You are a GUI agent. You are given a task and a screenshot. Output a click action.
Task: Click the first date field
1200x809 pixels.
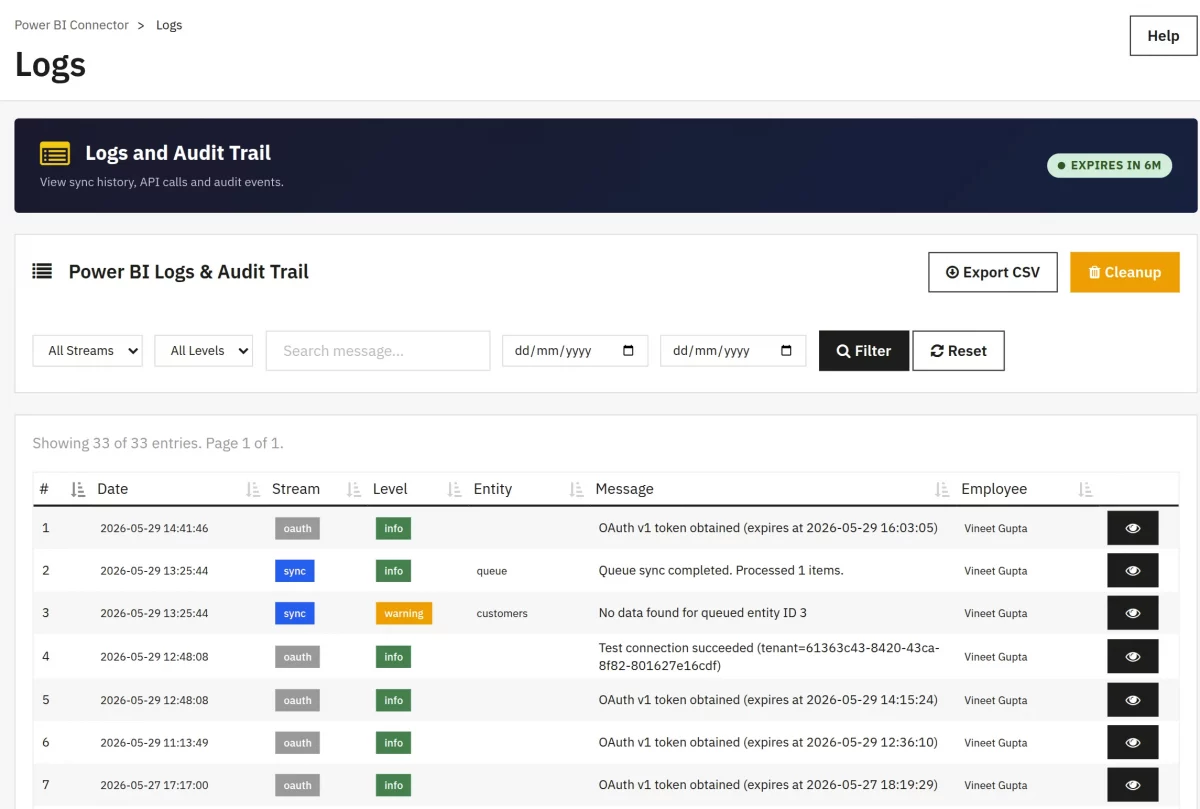coord(575,351)
